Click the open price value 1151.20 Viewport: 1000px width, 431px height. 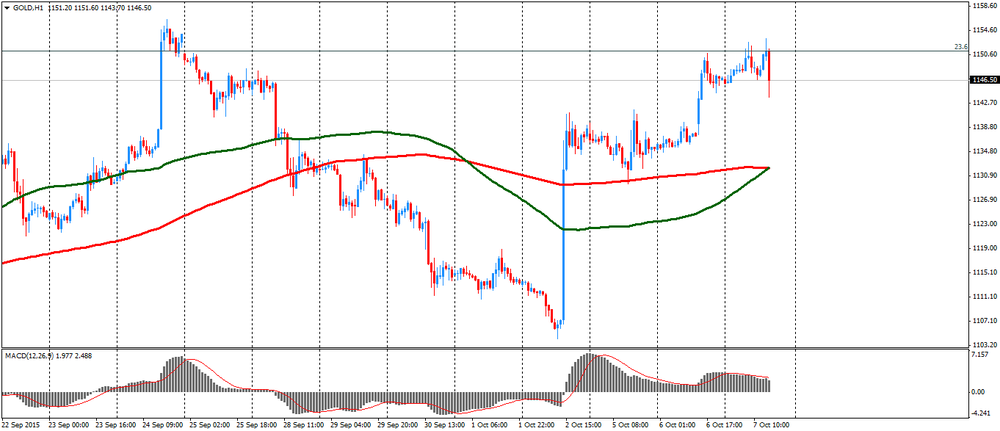(x=59, y=7)
